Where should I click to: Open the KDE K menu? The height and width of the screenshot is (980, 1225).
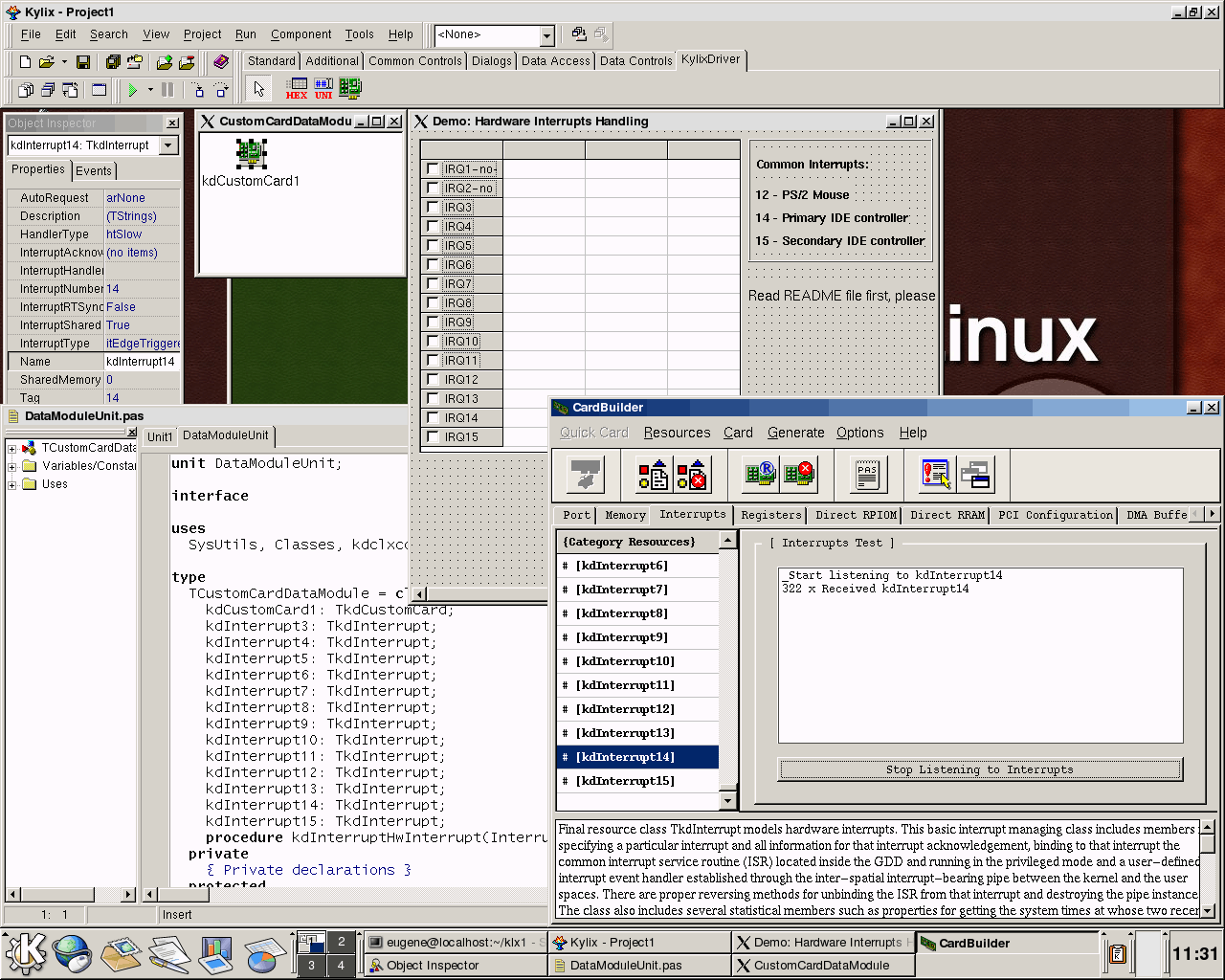[26, 953]
